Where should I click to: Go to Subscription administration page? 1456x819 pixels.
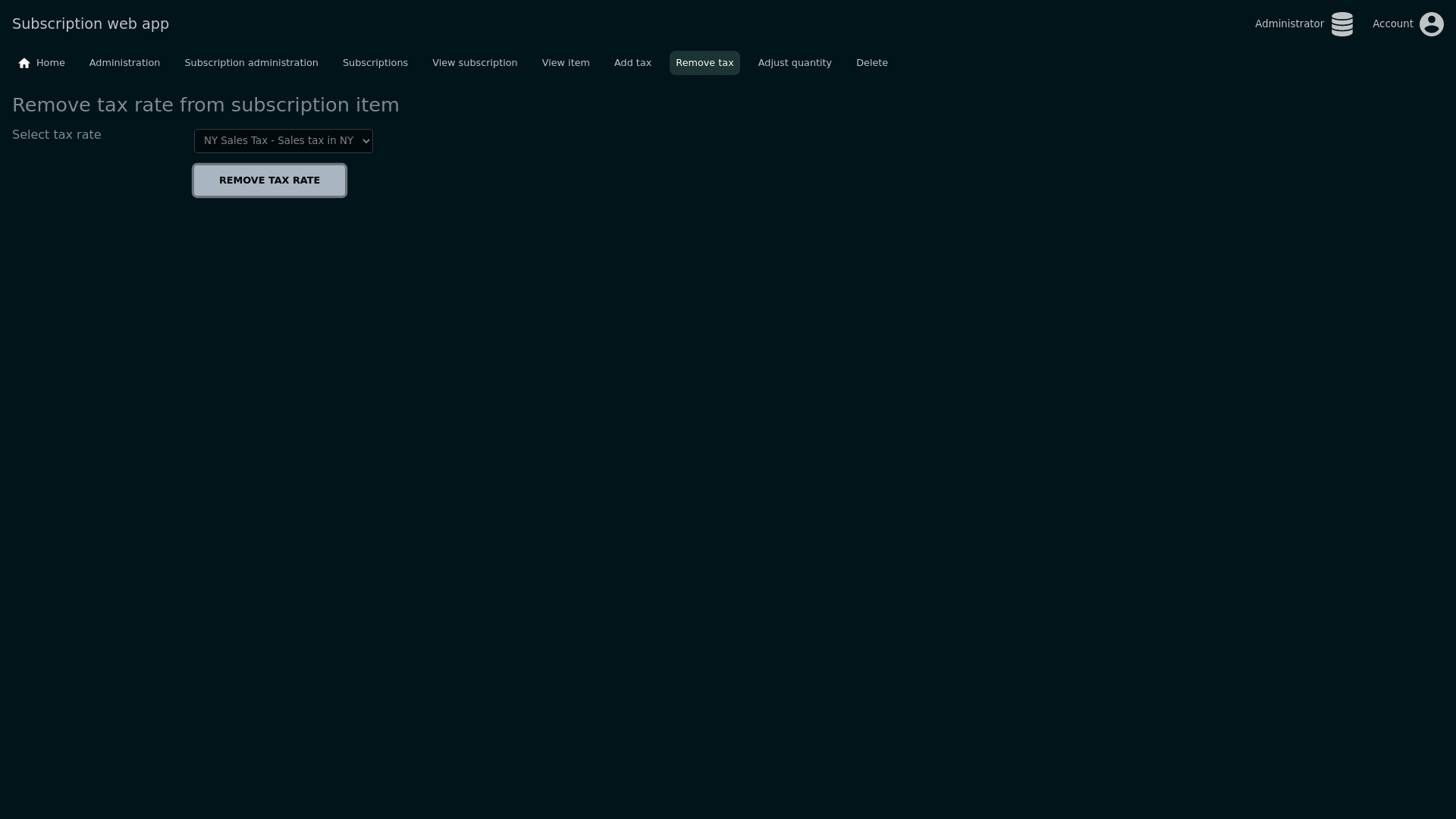tap(251, 63)
